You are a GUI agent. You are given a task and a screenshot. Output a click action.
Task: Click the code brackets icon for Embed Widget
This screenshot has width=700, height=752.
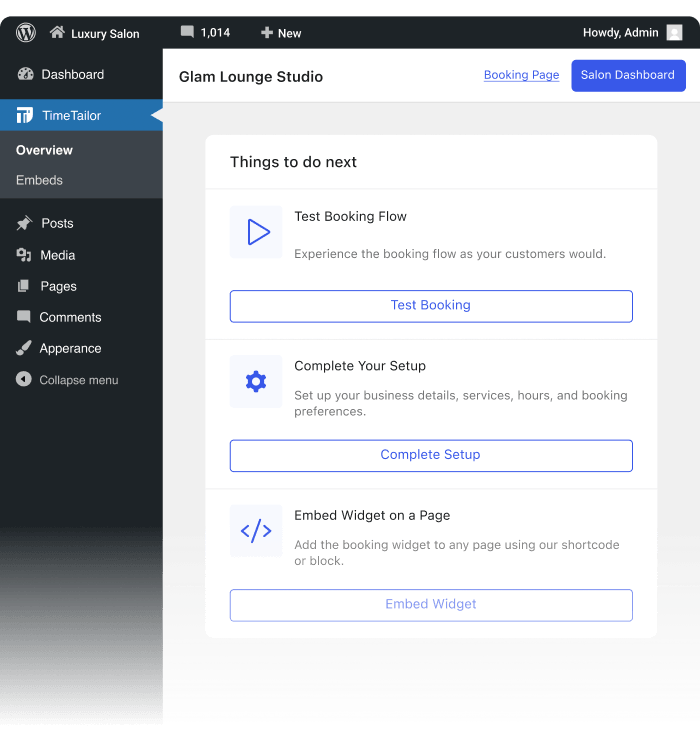tap(257, 531)
